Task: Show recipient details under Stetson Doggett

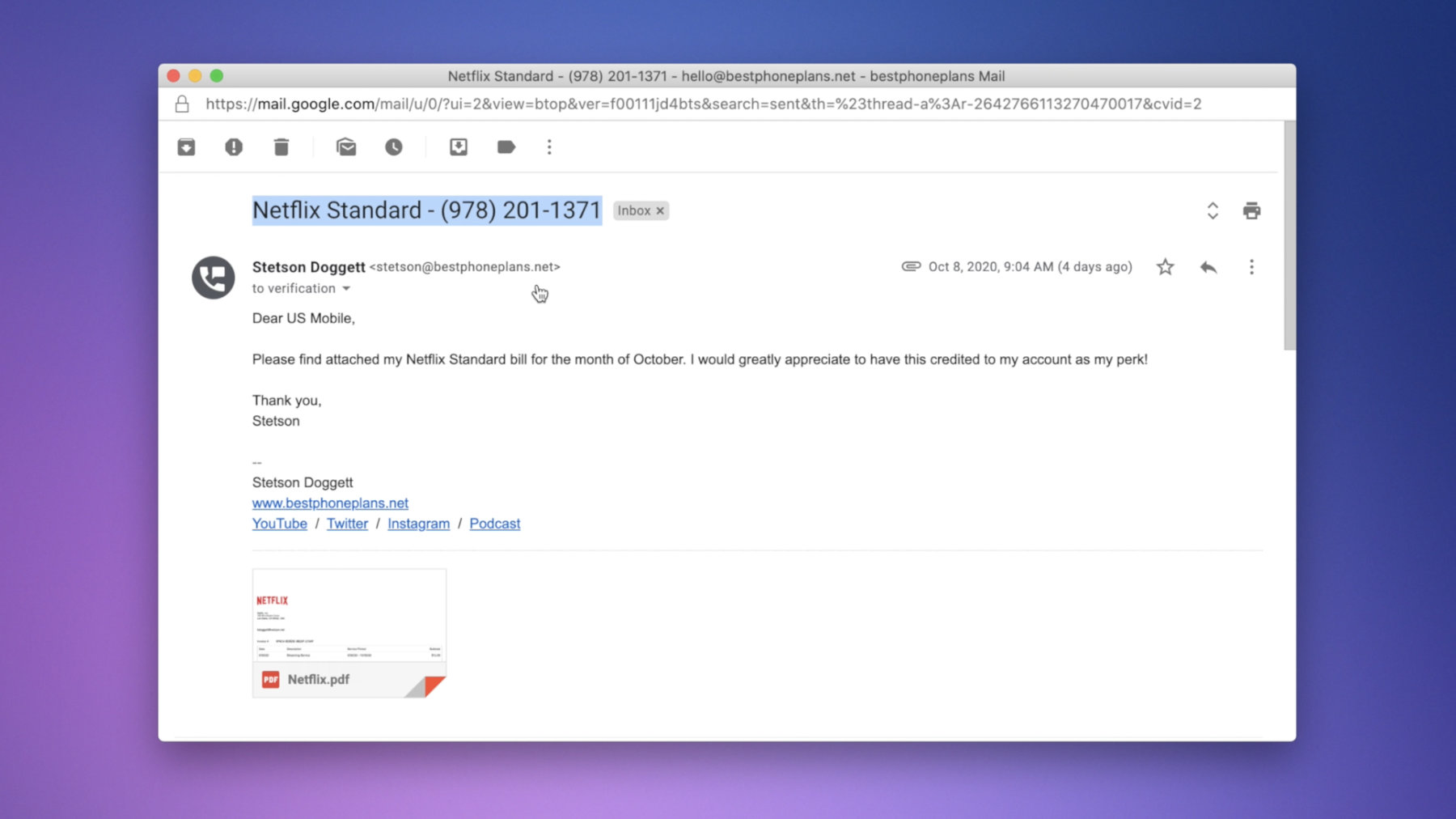Action: pos(346,288)
